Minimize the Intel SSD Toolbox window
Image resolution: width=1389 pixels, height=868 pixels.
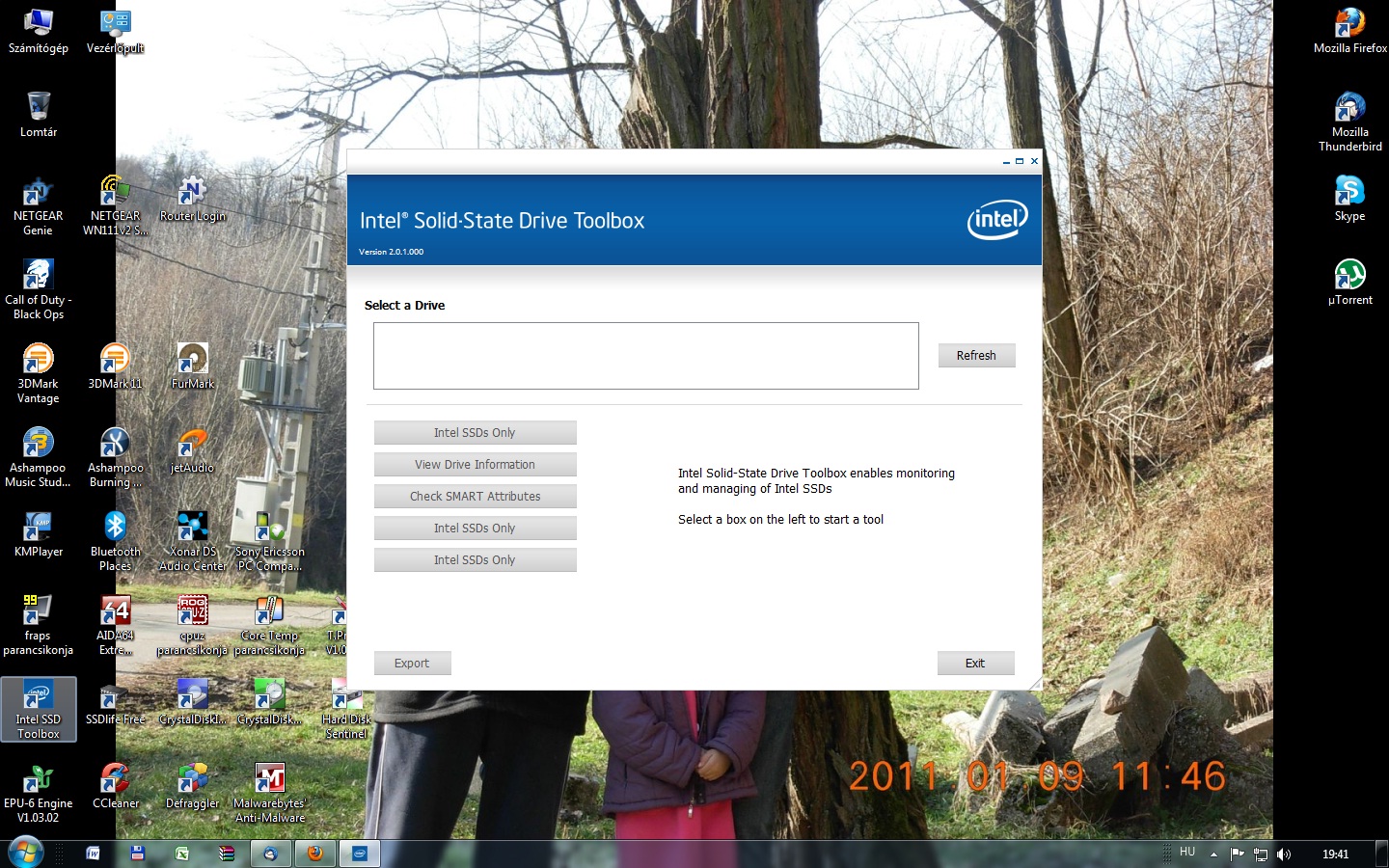(1006, 161)
